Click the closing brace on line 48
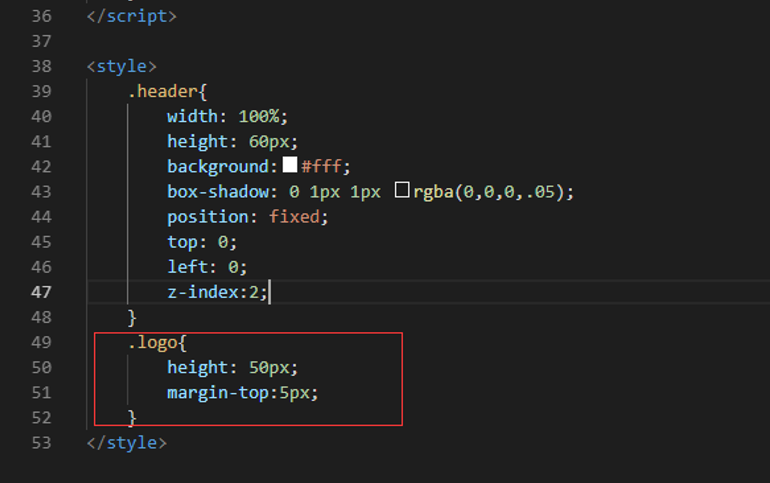The width and height of the screenshot is (770, 483). (x=132, y=318)
